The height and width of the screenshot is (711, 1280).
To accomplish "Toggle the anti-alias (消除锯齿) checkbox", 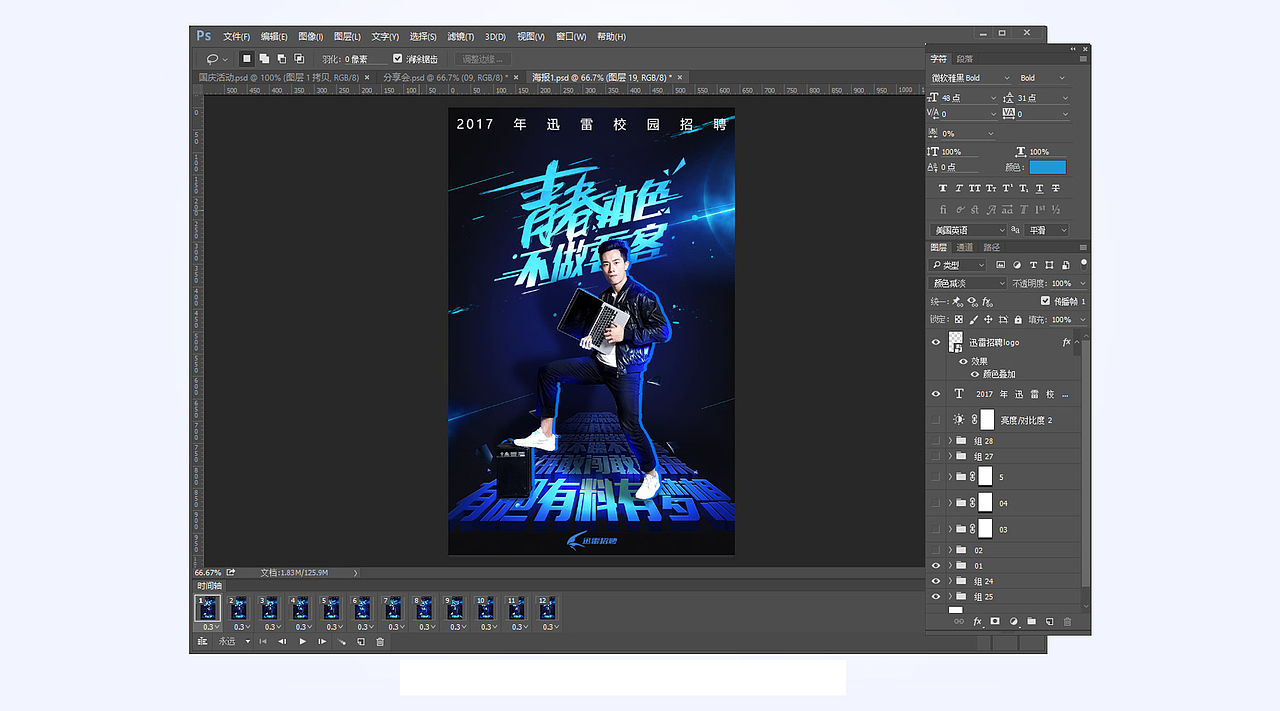I will tap(398, 59).
